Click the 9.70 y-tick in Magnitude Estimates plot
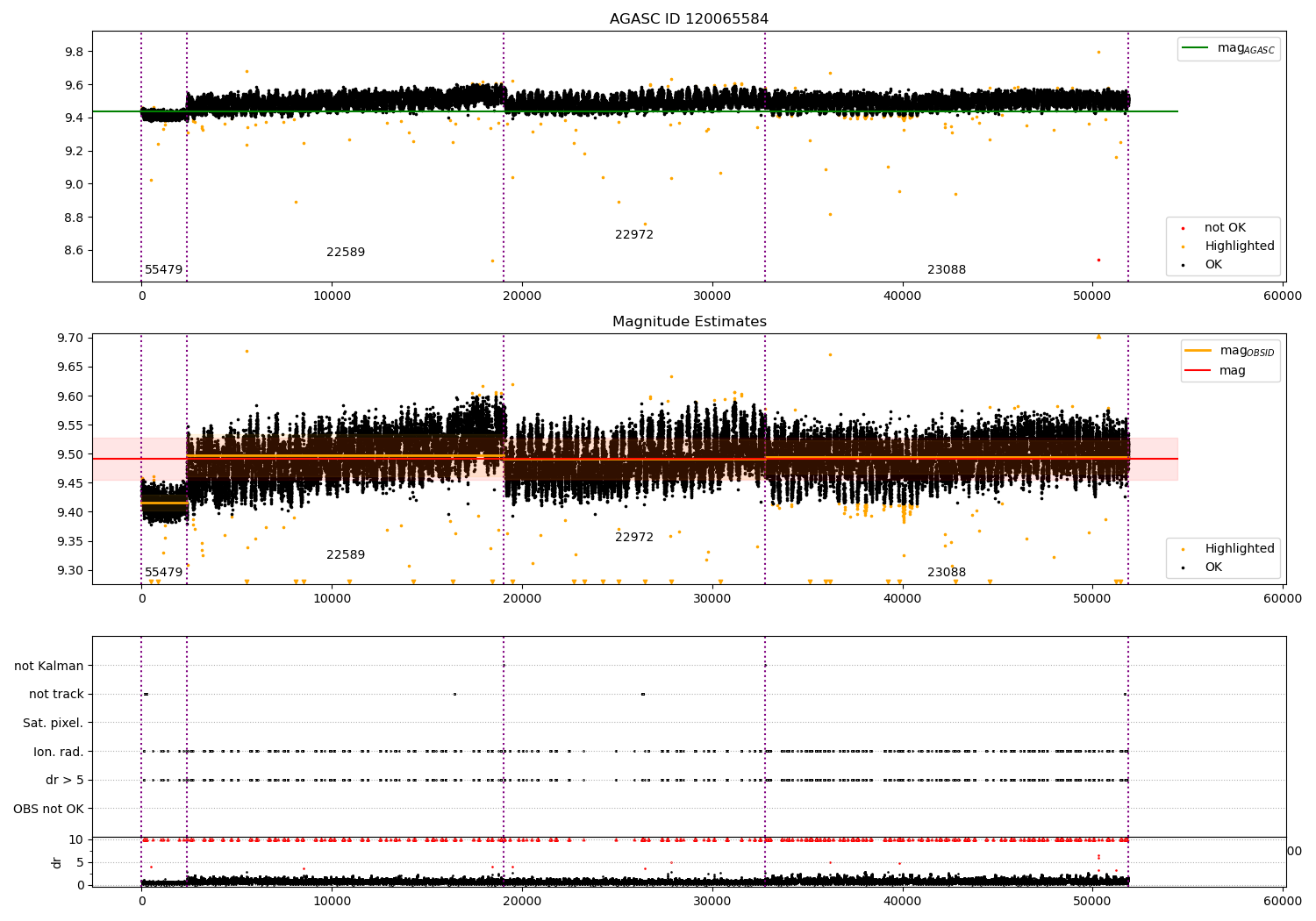The height and width of the screenshot is (921, 1316). pos(70,339)
